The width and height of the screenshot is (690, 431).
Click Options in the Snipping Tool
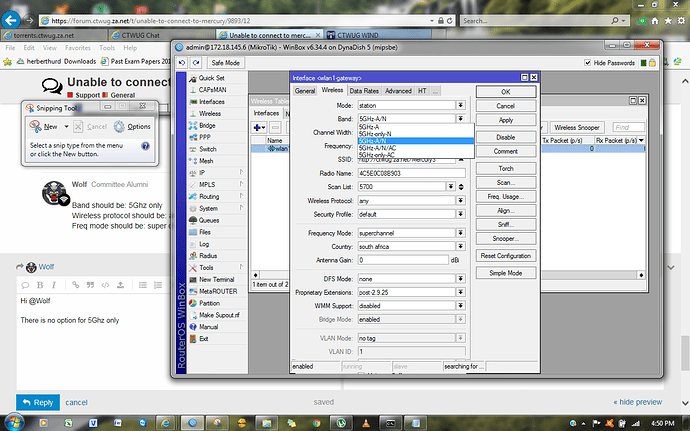[132, 127]
